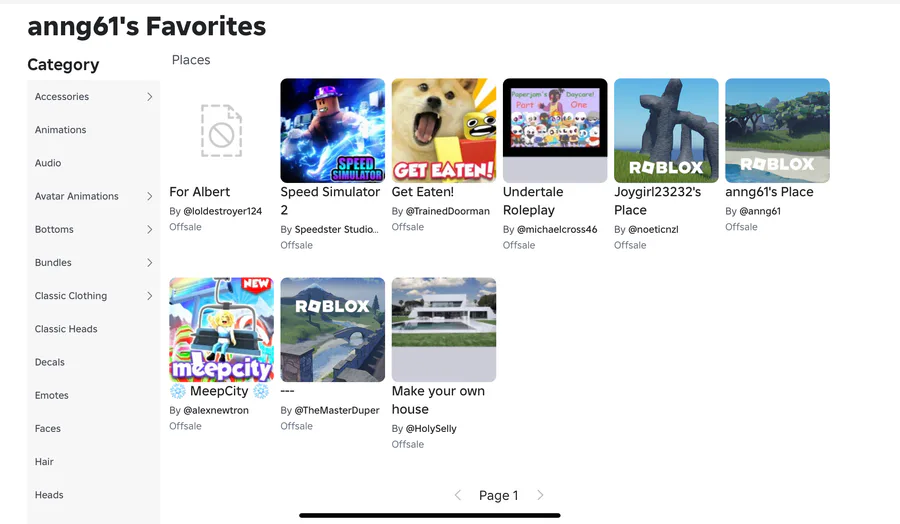900x524 pixels.
Task: Go to previous page arrow
Action: pyautogui.click(x=457, y=495)
